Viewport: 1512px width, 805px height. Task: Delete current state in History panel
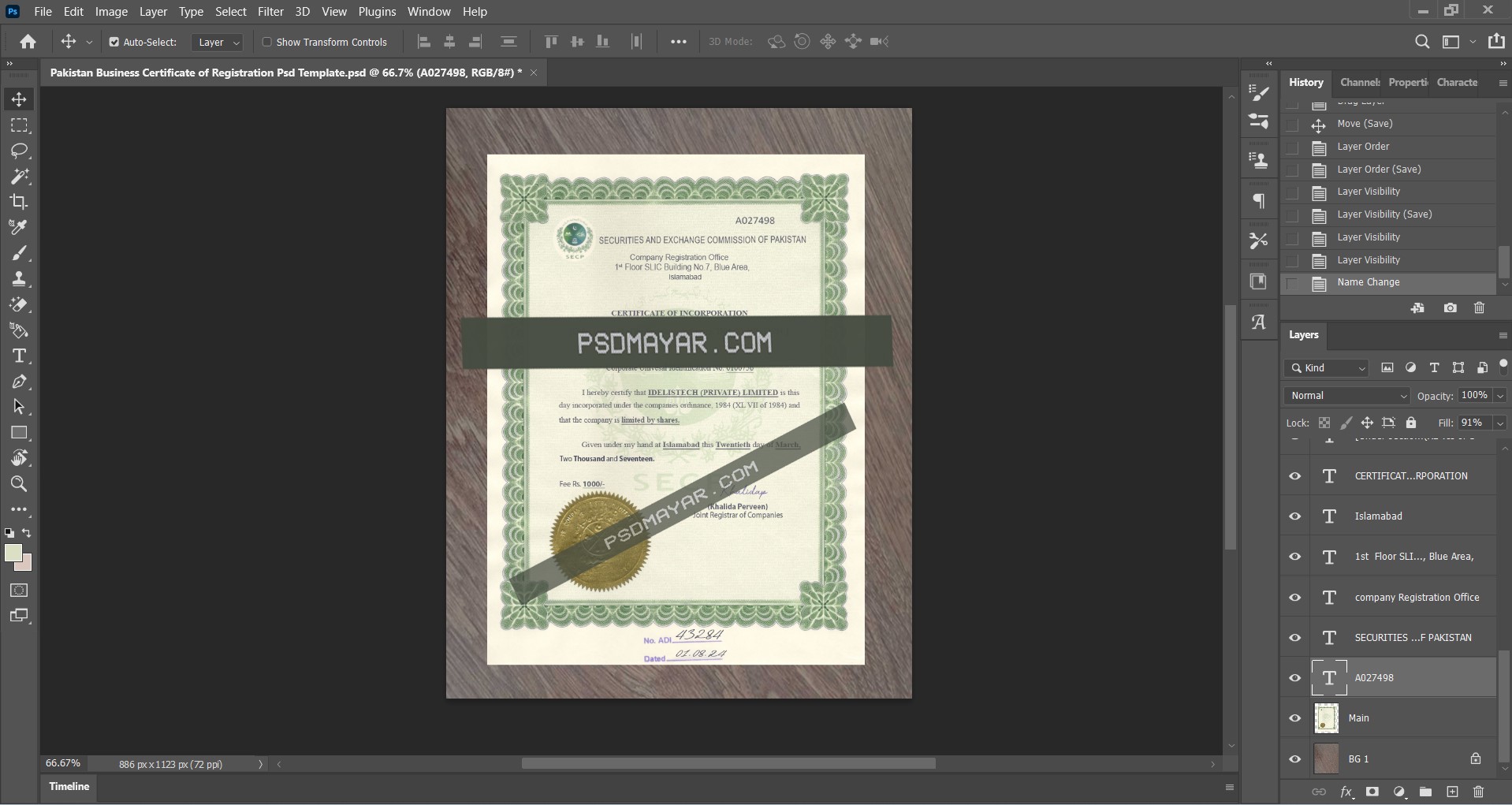coord(1479,308)
